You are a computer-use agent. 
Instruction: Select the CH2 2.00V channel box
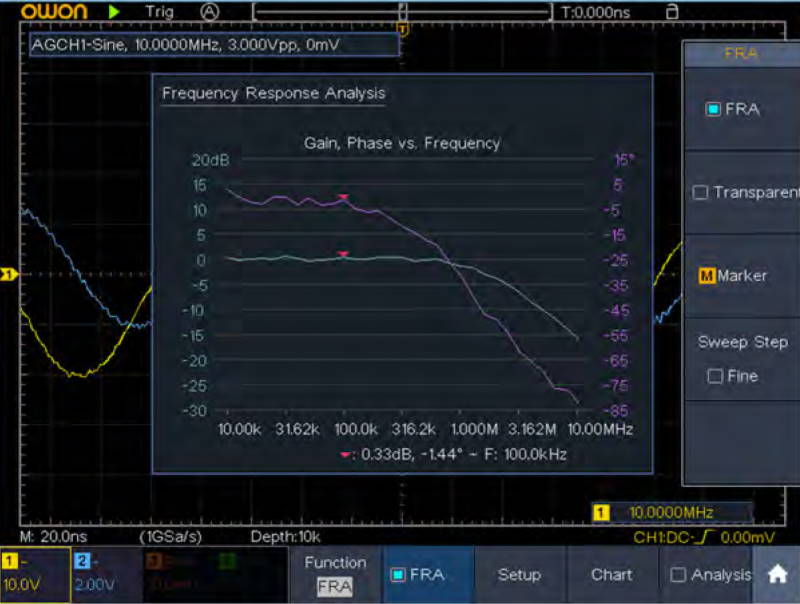105,575
